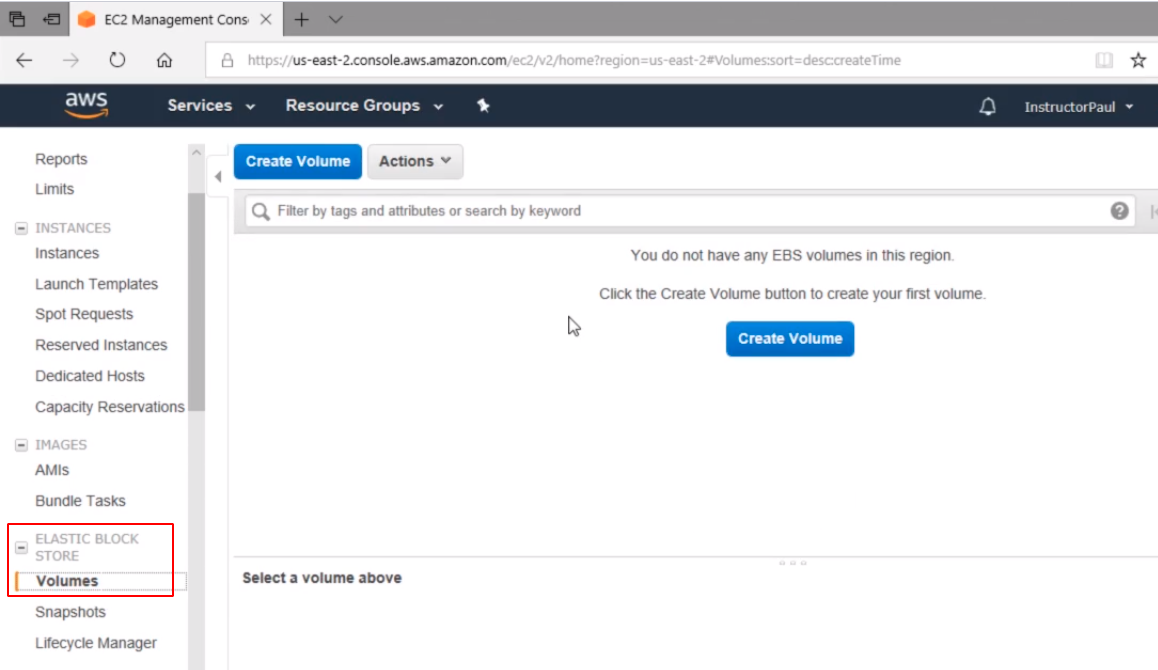Screen dimensions: 1158x670
Task: Collapse the INSTANCES section
Action: pos(21,229)
